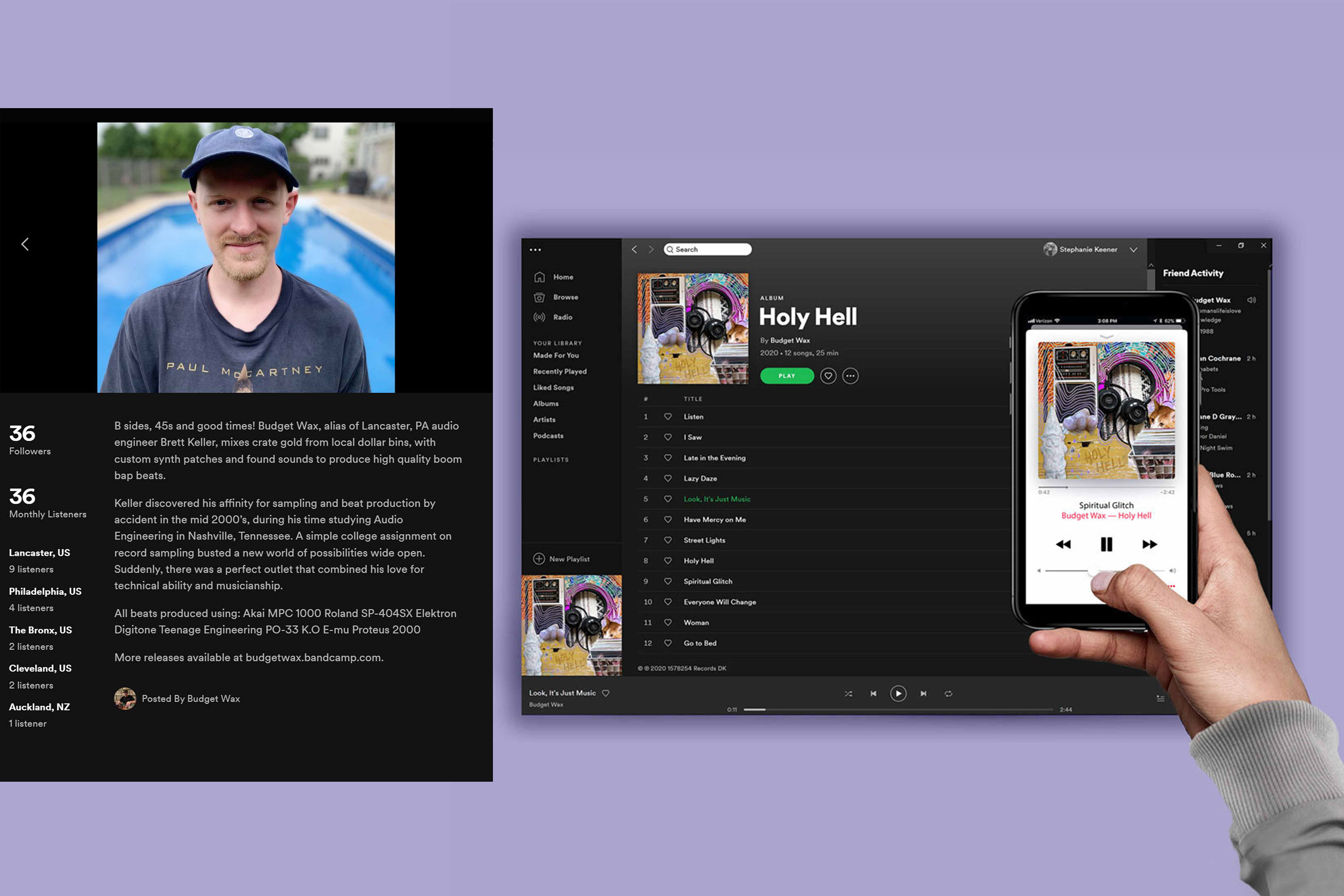The image size is (1344, 896).
Task: Expand the Stephanie Keener account dropdown
Action: 1133,250
